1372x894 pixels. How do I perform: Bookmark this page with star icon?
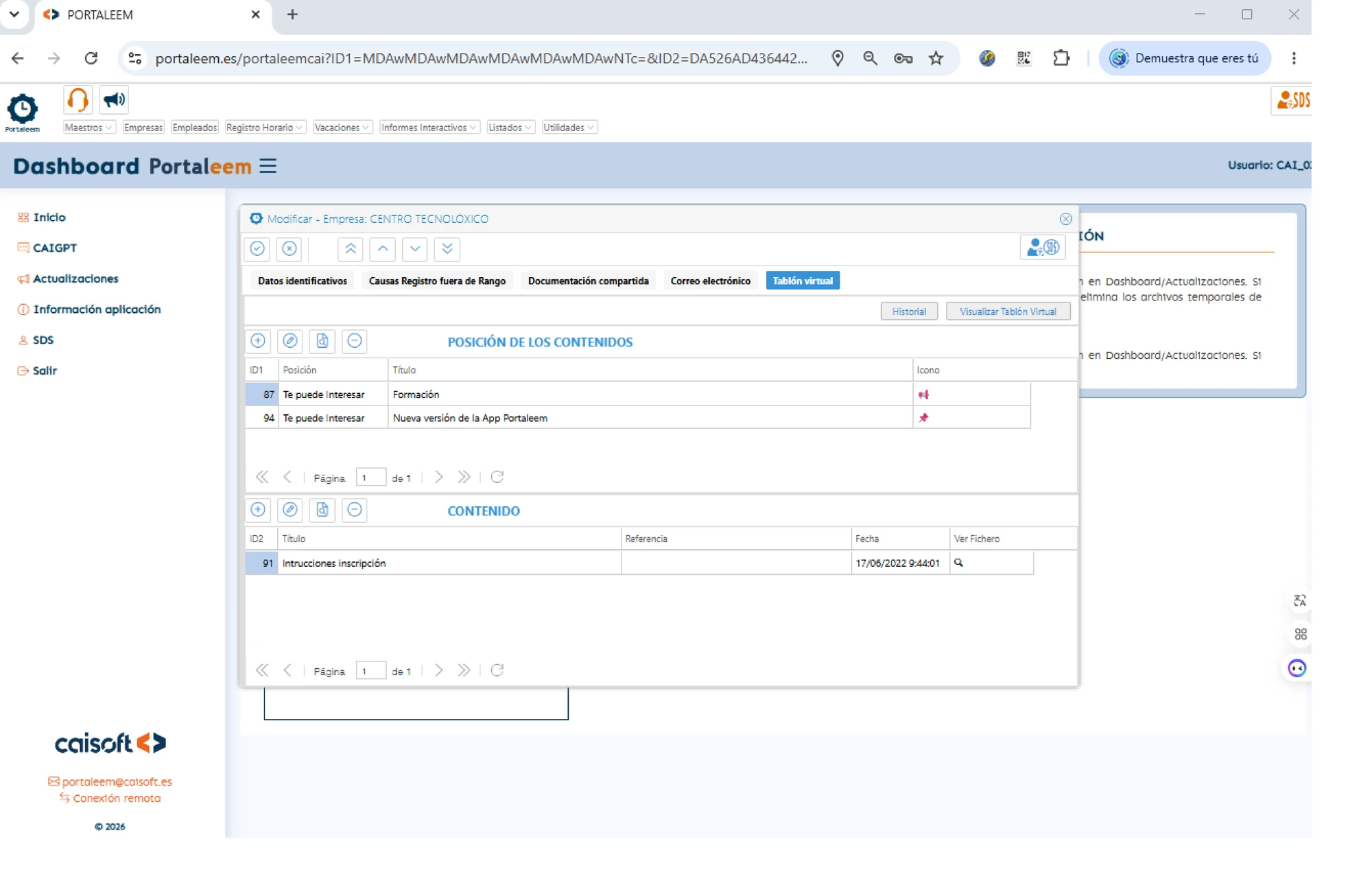tap(936, 58)
